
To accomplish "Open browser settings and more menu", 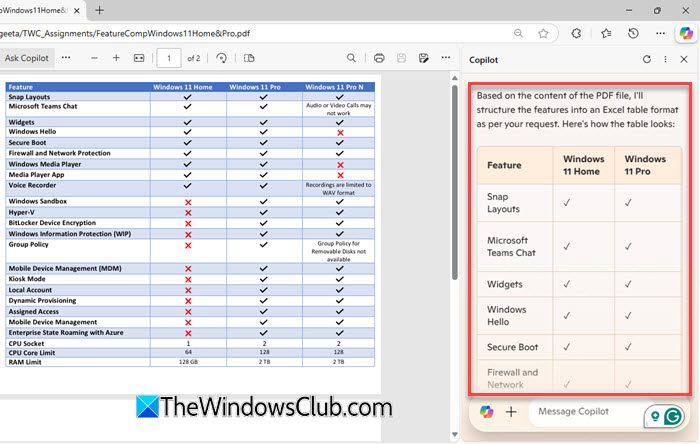I will [660, 33].
